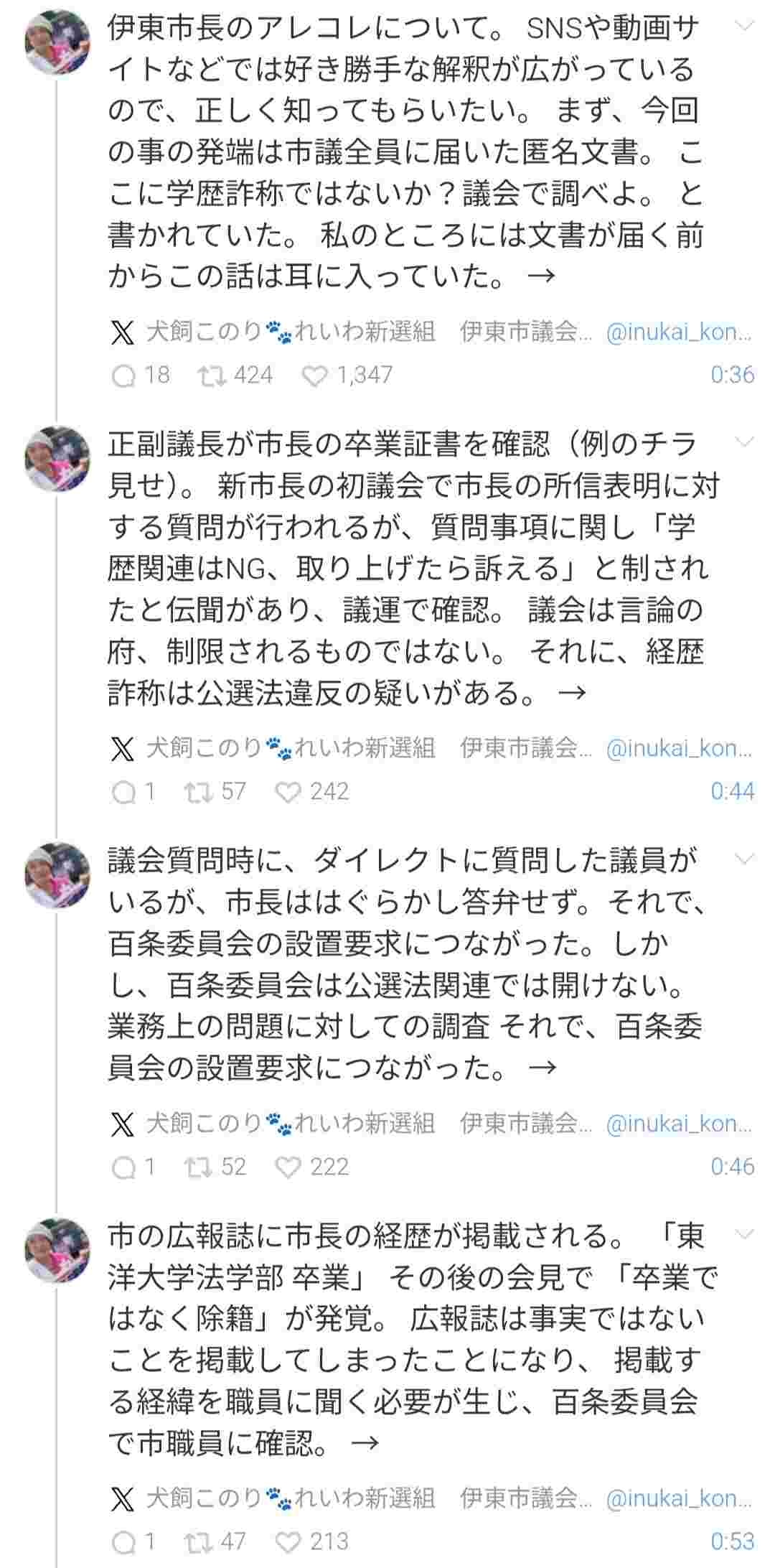Like the tweet with 222 likes
Screen dimensions: 775x1568
288,1167
